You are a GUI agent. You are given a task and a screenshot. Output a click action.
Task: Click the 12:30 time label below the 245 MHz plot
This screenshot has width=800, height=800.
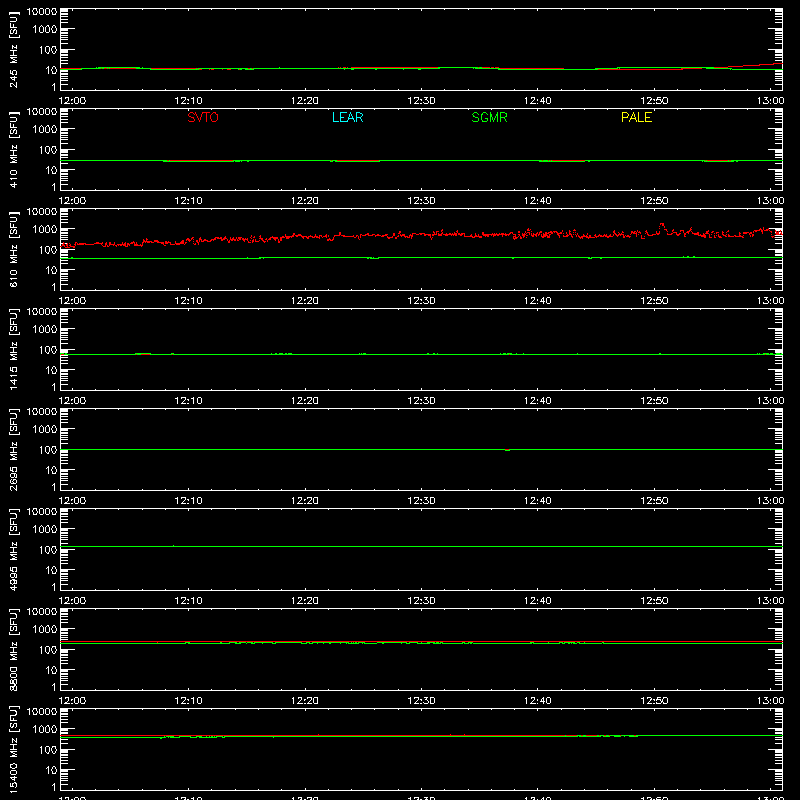point(421,101)
